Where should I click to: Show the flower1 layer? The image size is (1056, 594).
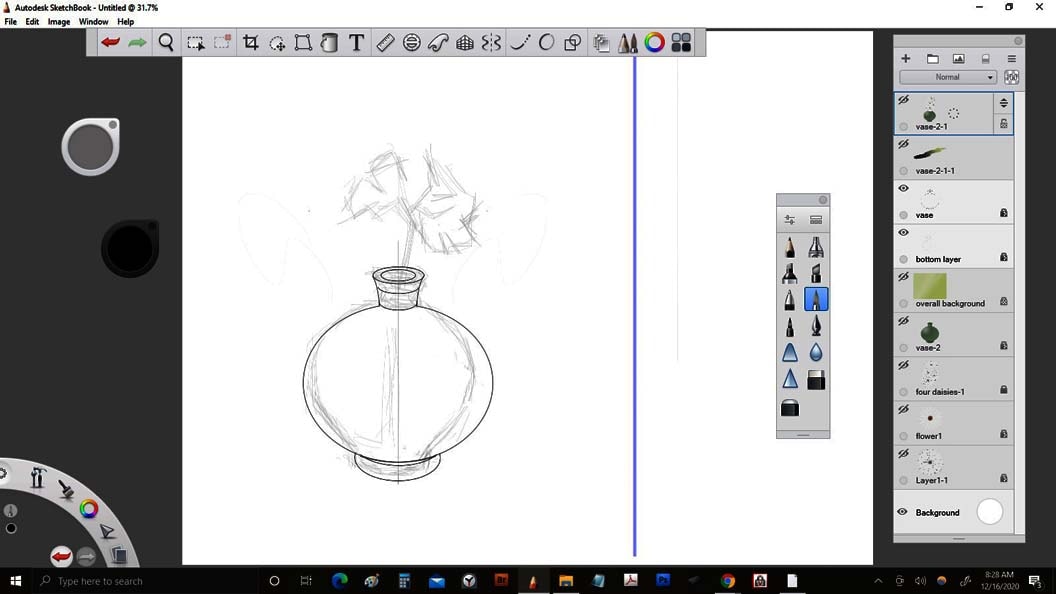(x=904, y=409)
